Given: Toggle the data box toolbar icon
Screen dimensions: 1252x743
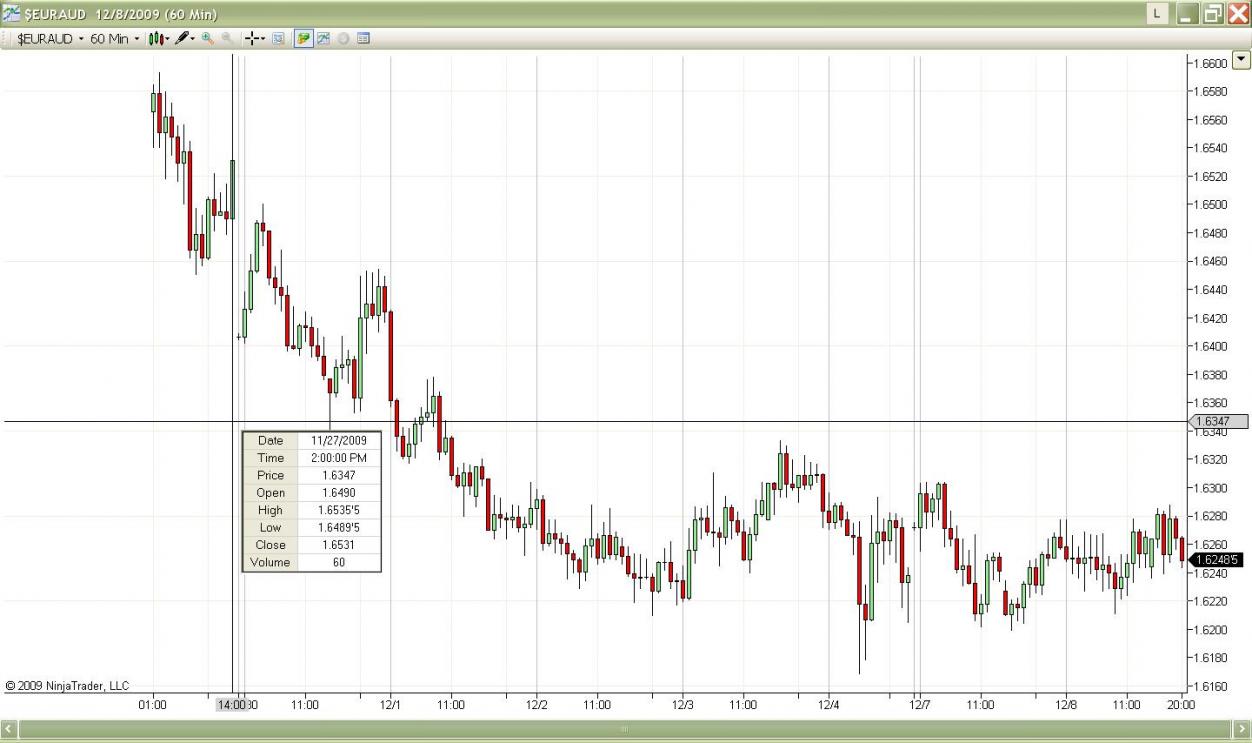Looking at the screenshot, I should [x=278, y=39].
